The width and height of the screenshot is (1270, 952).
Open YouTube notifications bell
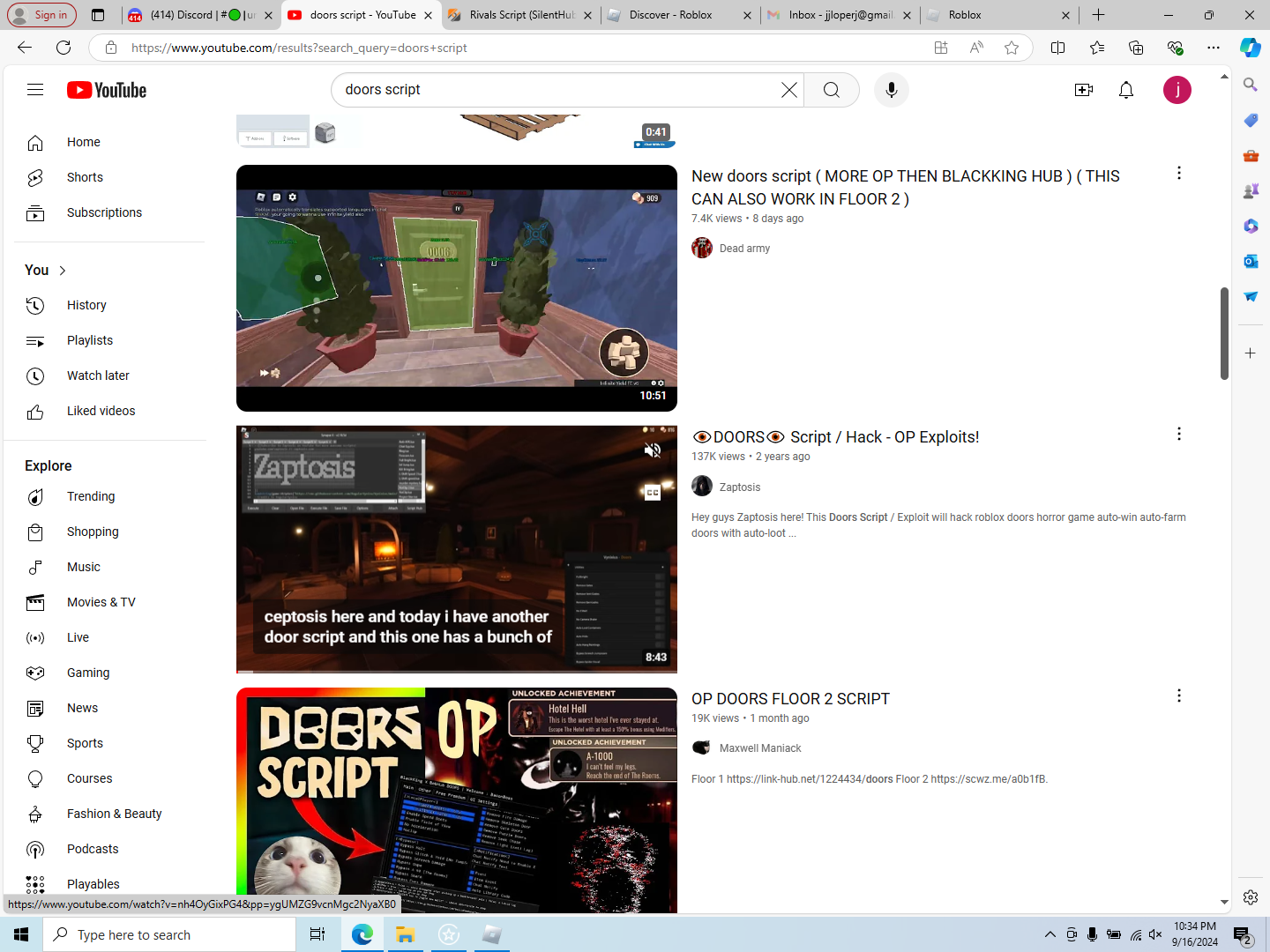coord(1126,90)
